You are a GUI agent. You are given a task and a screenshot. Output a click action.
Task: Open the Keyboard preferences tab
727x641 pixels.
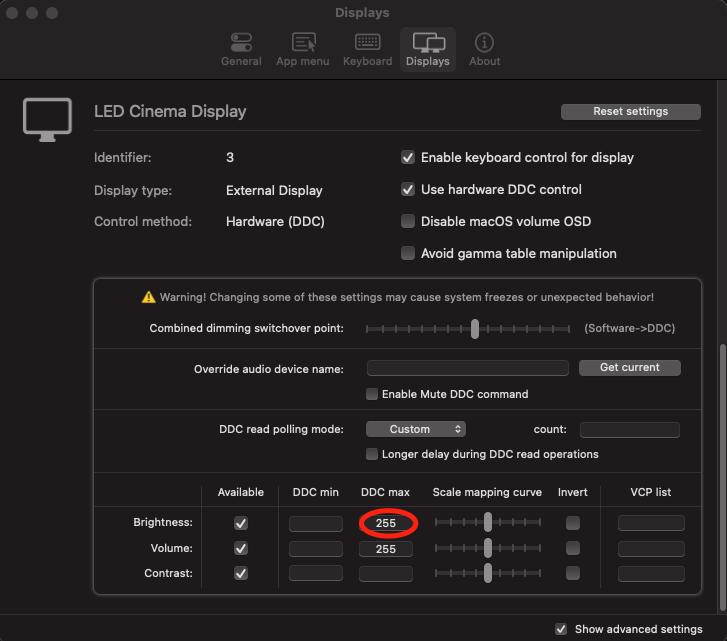tap(367, 49)
